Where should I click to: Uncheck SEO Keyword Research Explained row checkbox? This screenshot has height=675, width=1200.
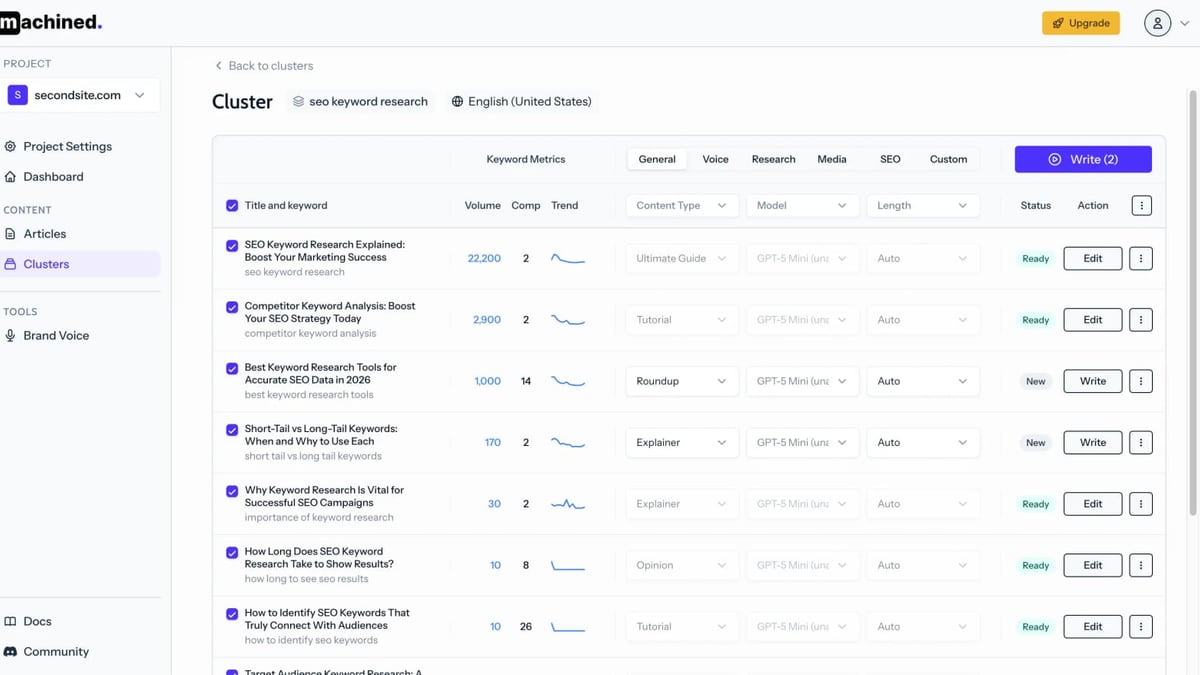232,245
